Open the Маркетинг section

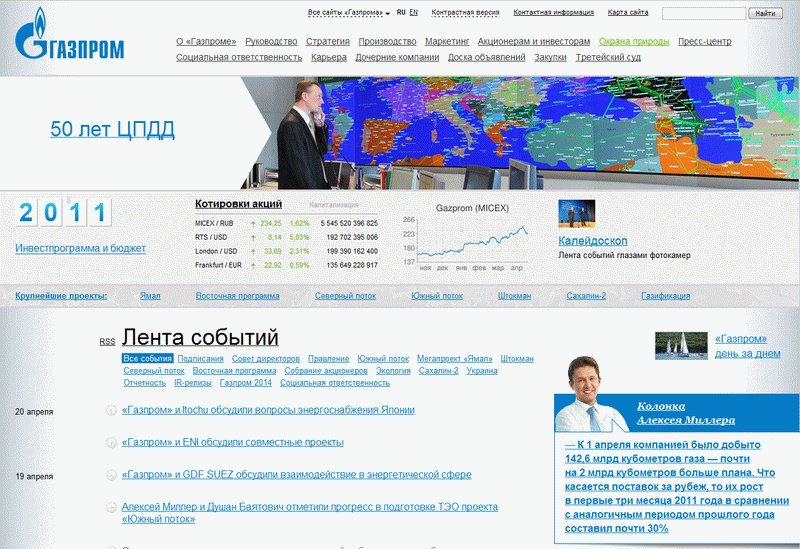(x=447, y=41)
